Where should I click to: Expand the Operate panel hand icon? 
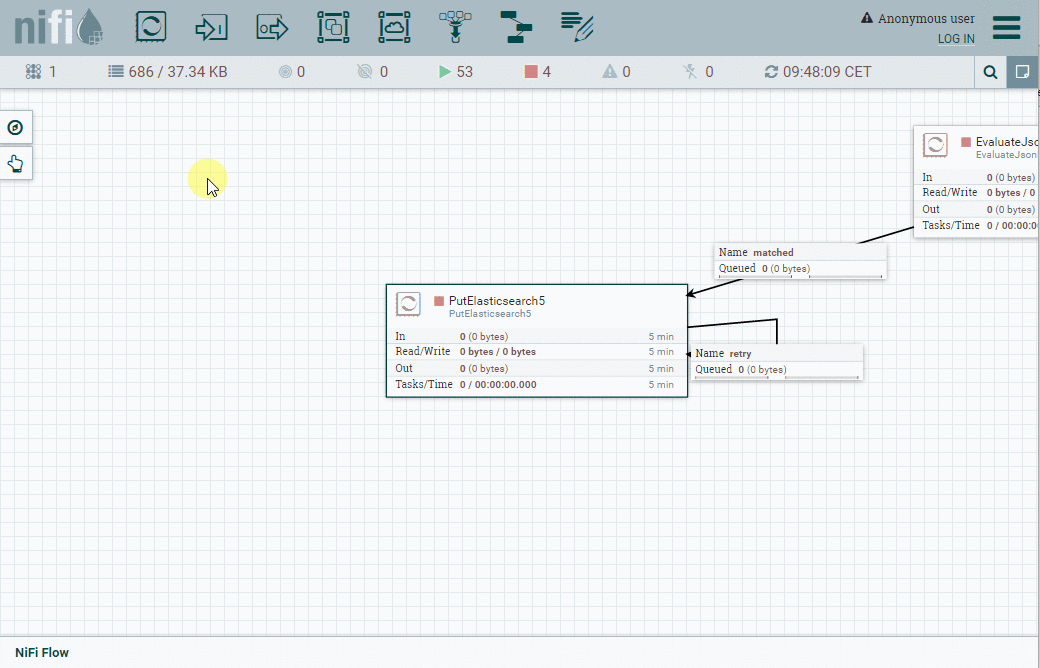(14, 162)
